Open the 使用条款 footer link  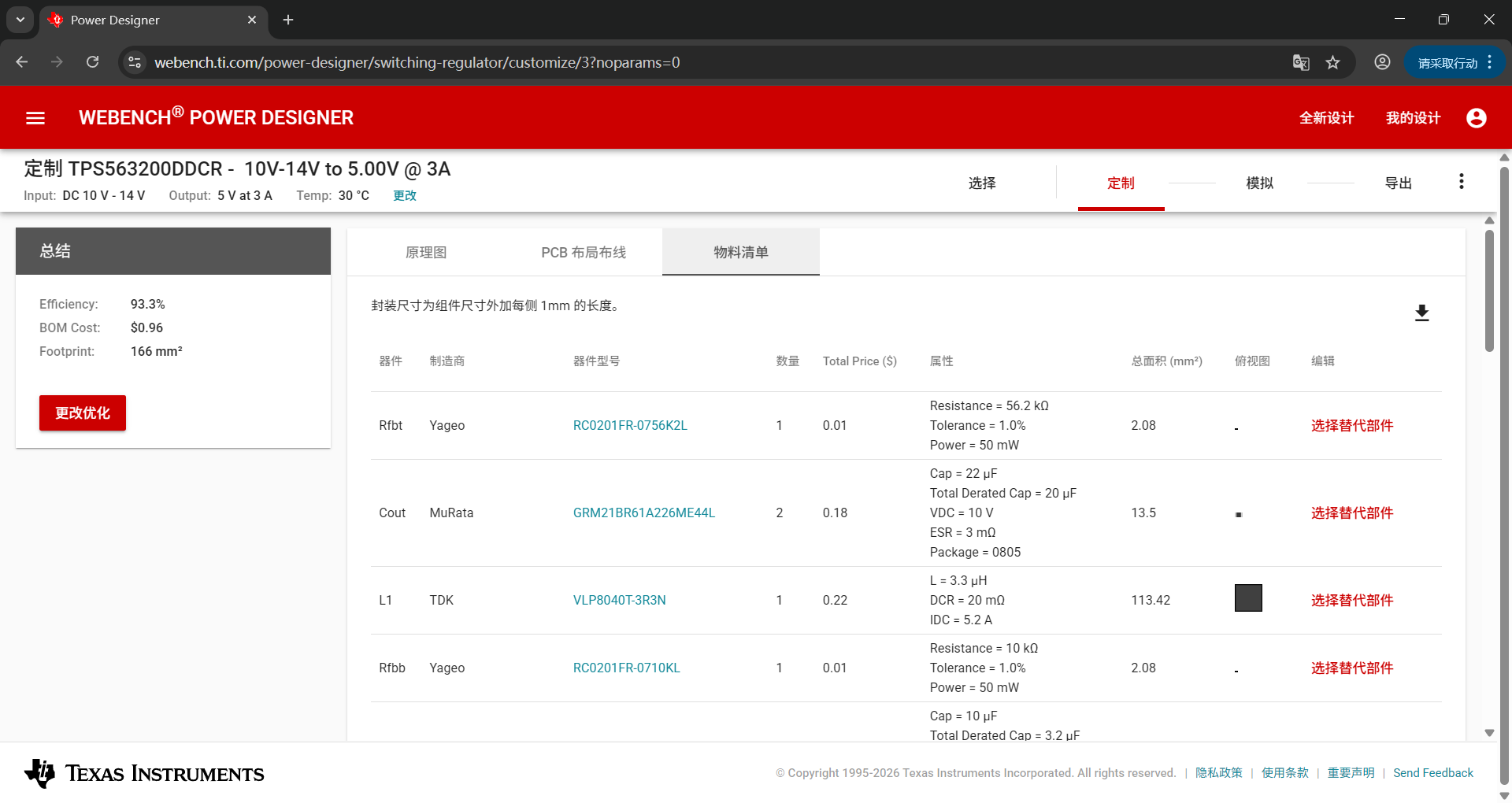click(1285, 773)
